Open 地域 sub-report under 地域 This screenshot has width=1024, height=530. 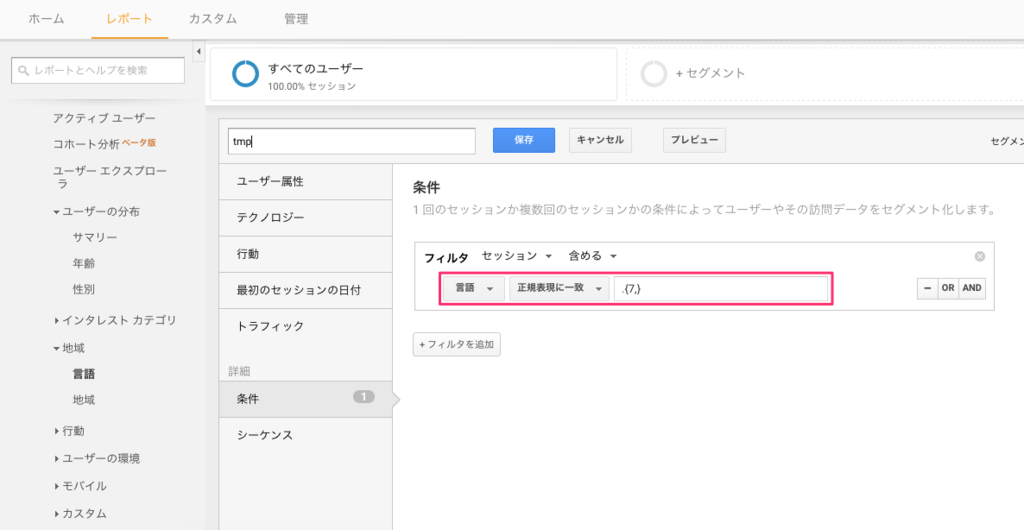(x=84, y=399)
